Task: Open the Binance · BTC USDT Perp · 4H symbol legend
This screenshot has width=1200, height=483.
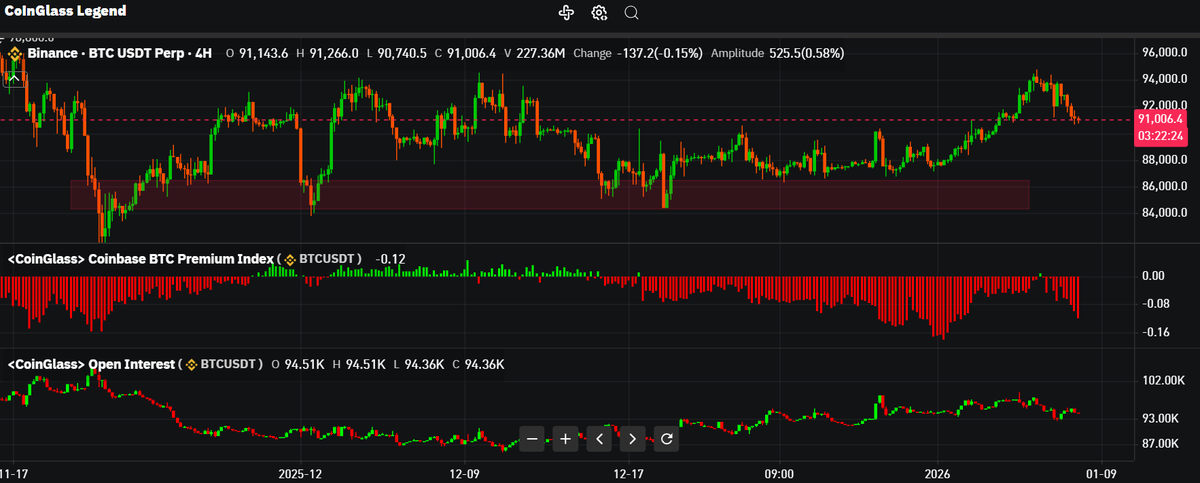Action: (120, 53)
